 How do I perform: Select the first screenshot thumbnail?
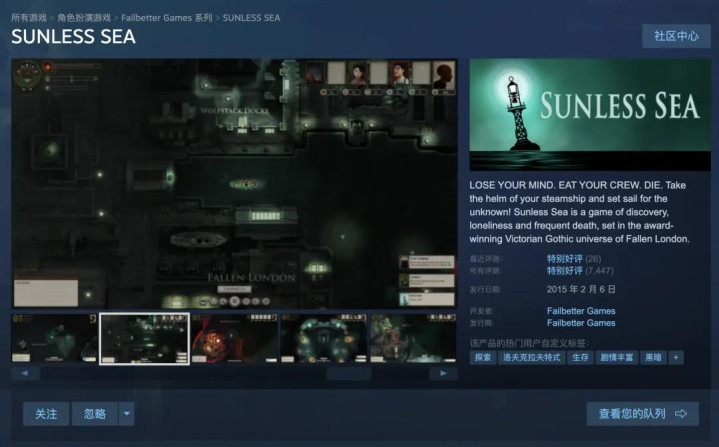[x=55, y=339]
